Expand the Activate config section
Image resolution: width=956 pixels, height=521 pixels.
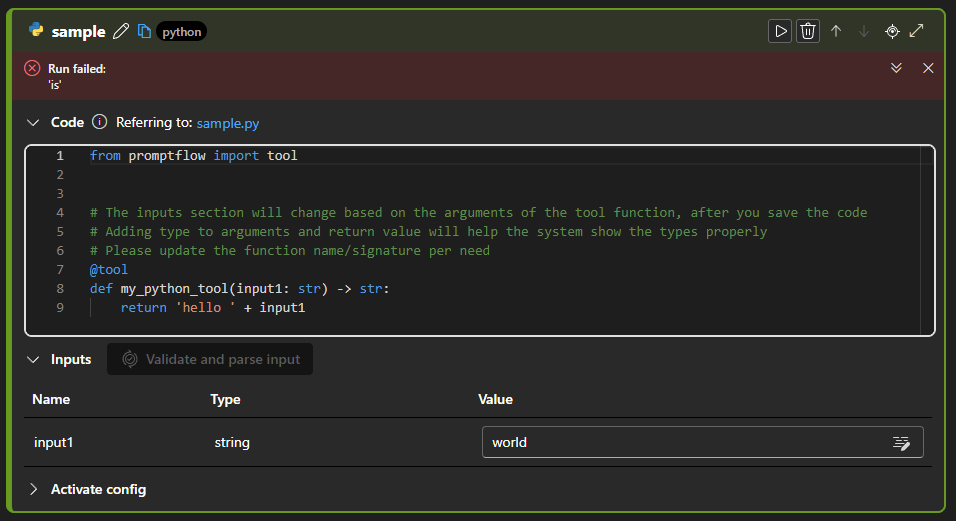coord(34,489)
